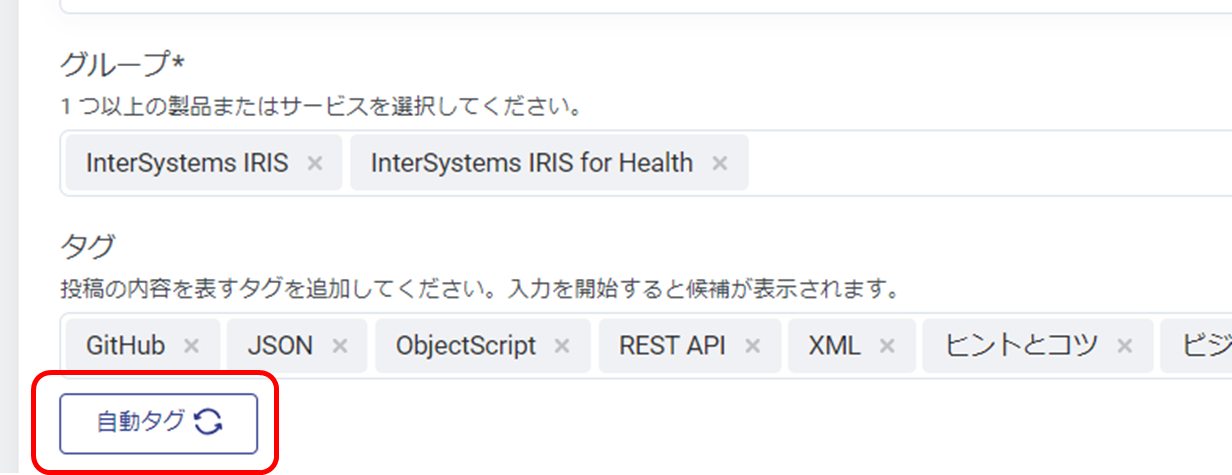Remove the InterSystems IRIS group chip
This screenshot has width=1232, height=475.
pos(315,163)
